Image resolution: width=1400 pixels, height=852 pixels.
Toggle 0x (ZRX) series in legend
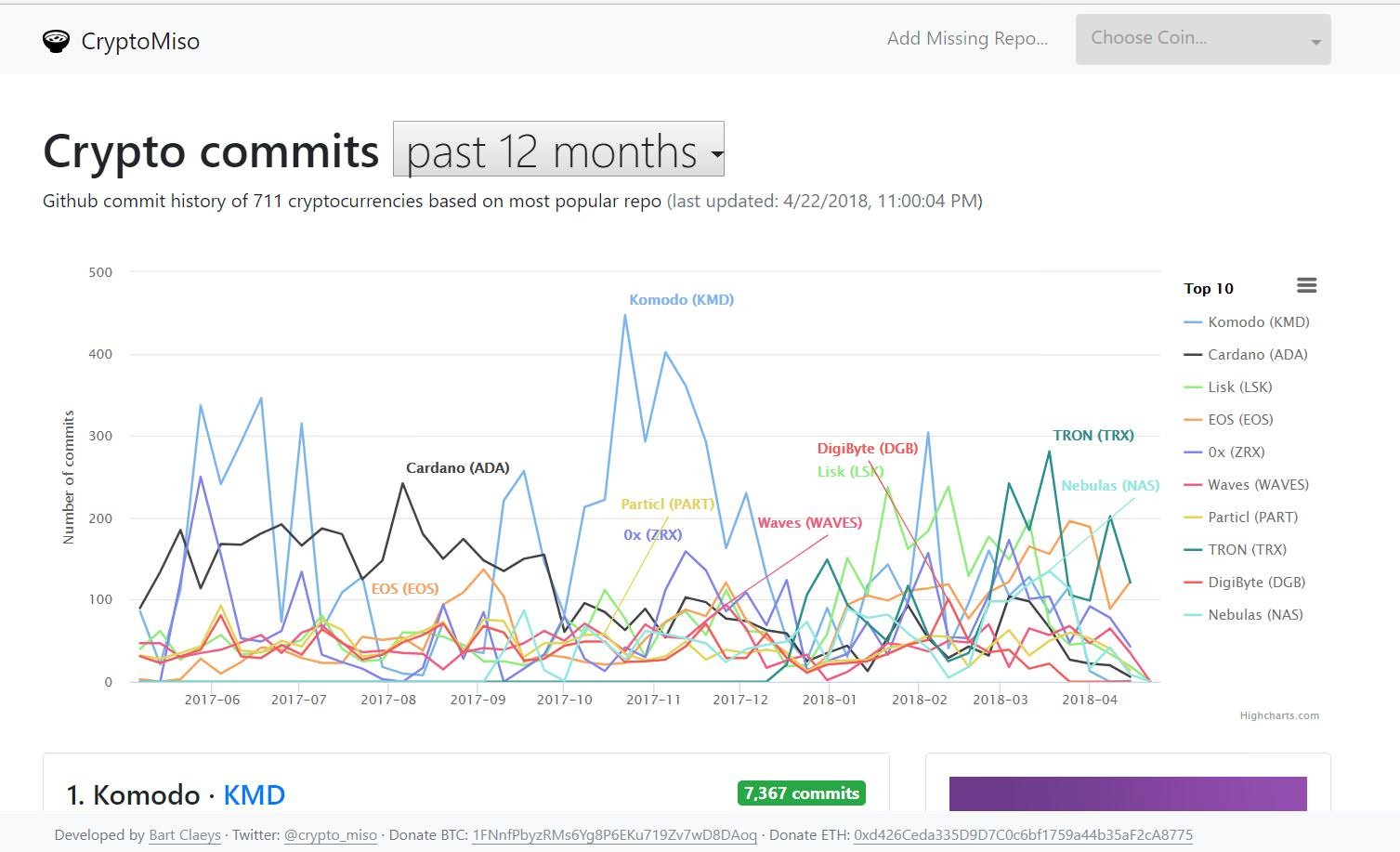click(1224, 452)
